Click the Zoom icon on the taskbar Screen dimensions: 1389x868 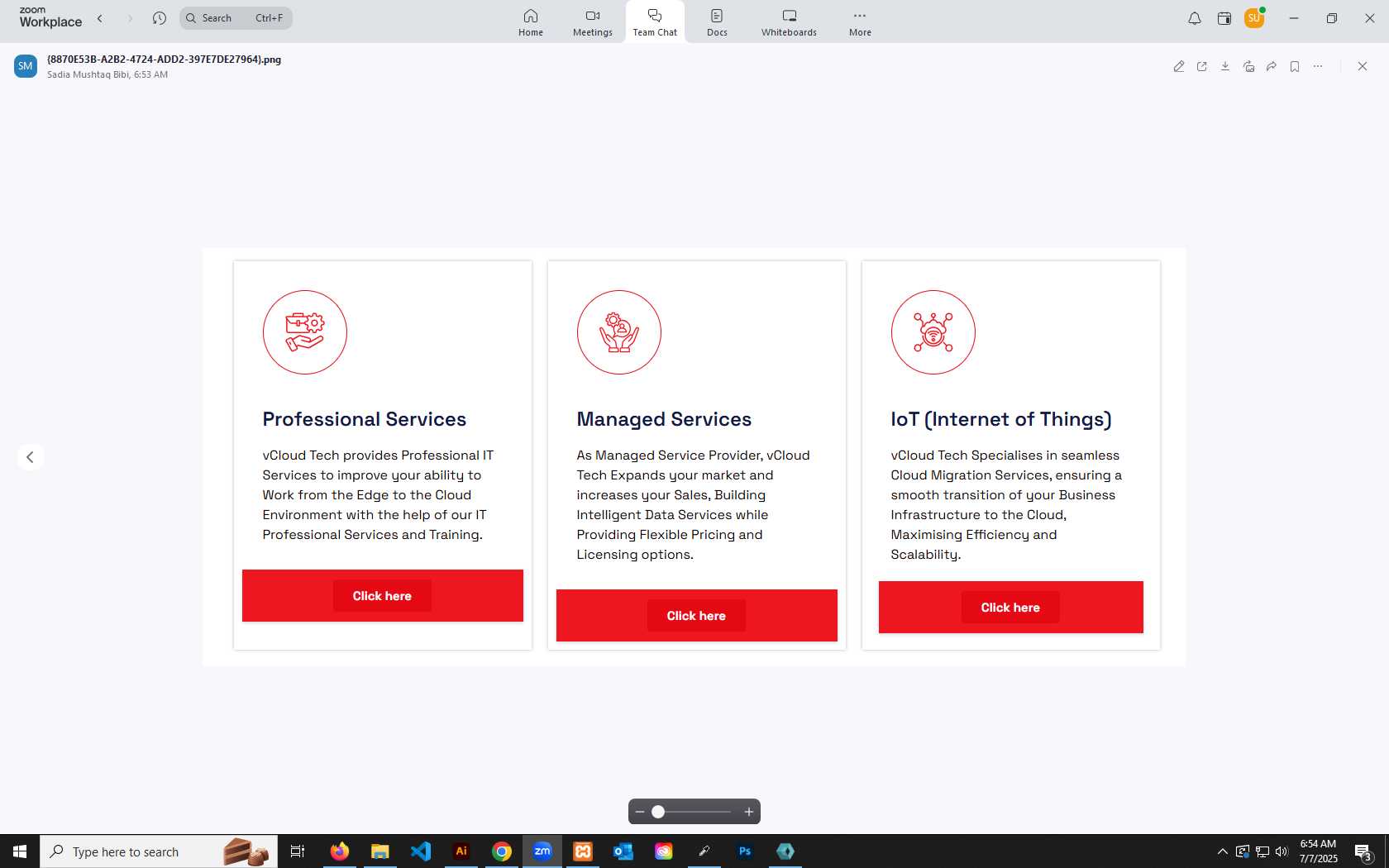click(542, 851)
